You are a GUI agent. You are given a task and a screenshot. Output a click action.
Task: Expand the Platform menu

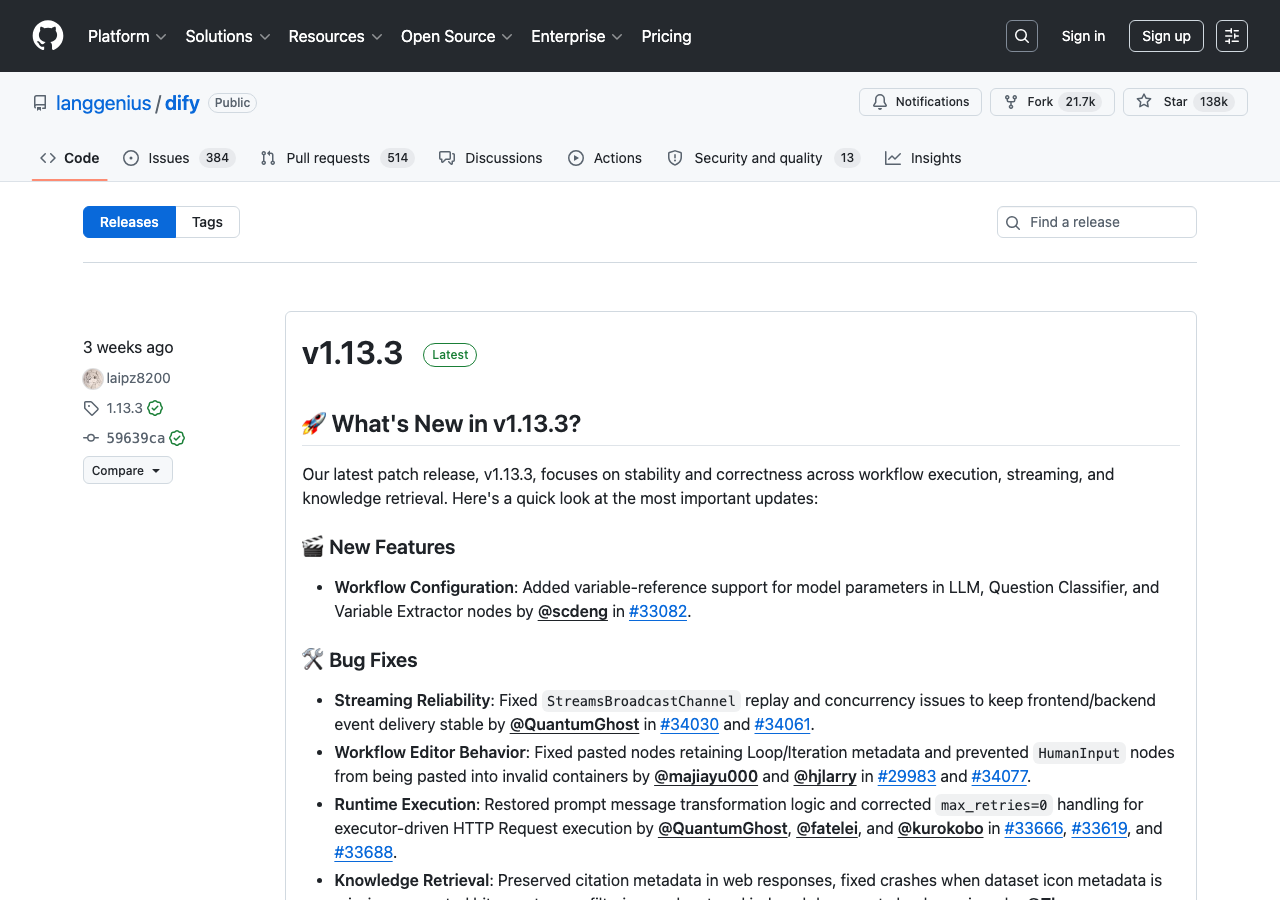coord(127,36)
